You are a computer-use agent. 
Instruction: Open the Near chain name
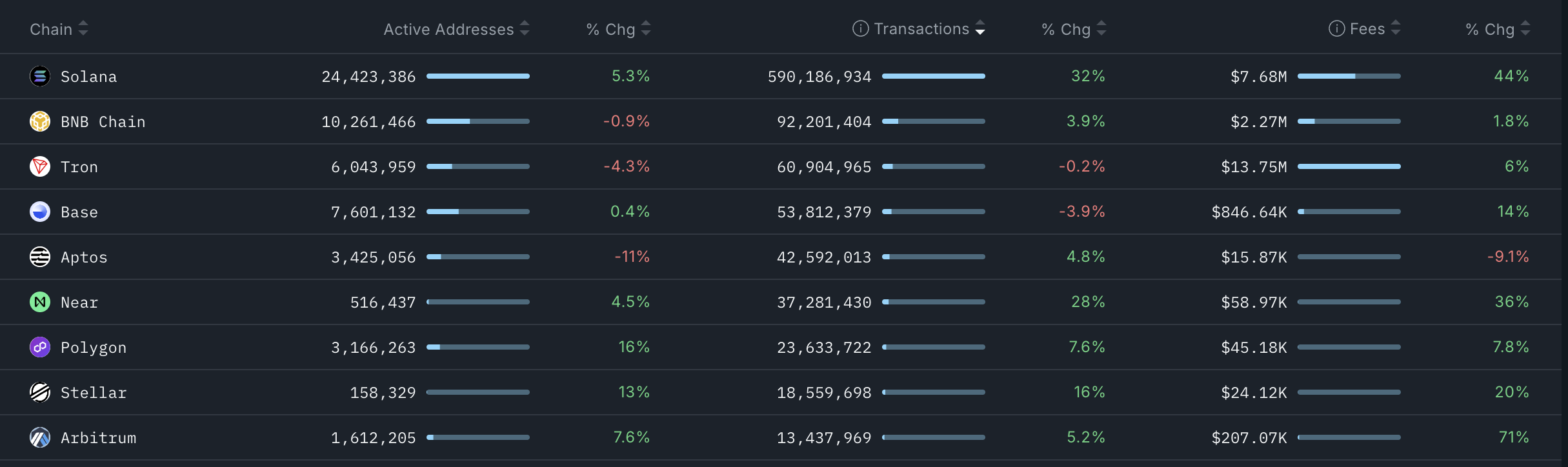(x=79, y=303)
